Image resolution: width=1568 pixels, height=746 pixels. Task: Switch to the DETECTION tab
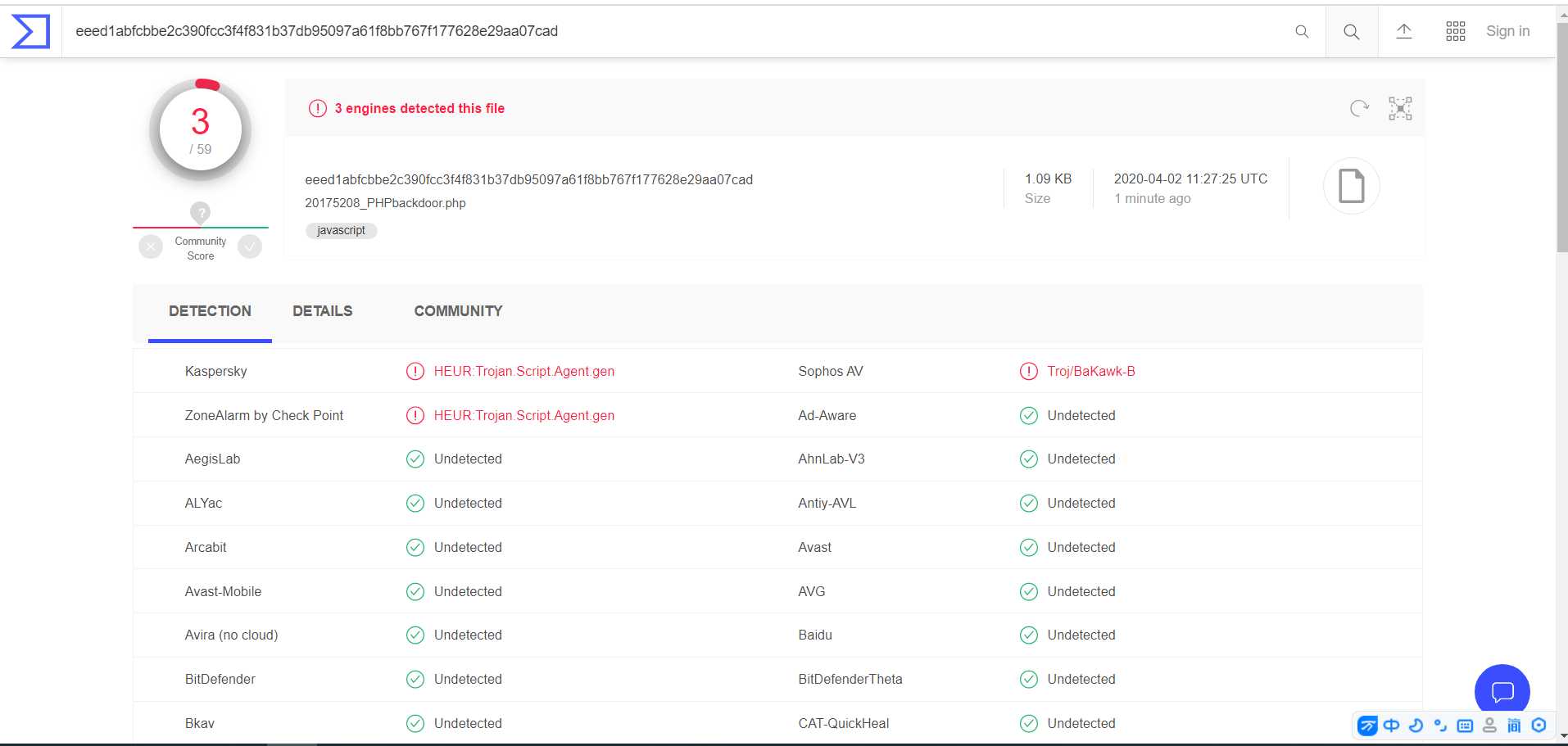click(x=210, y=311)
